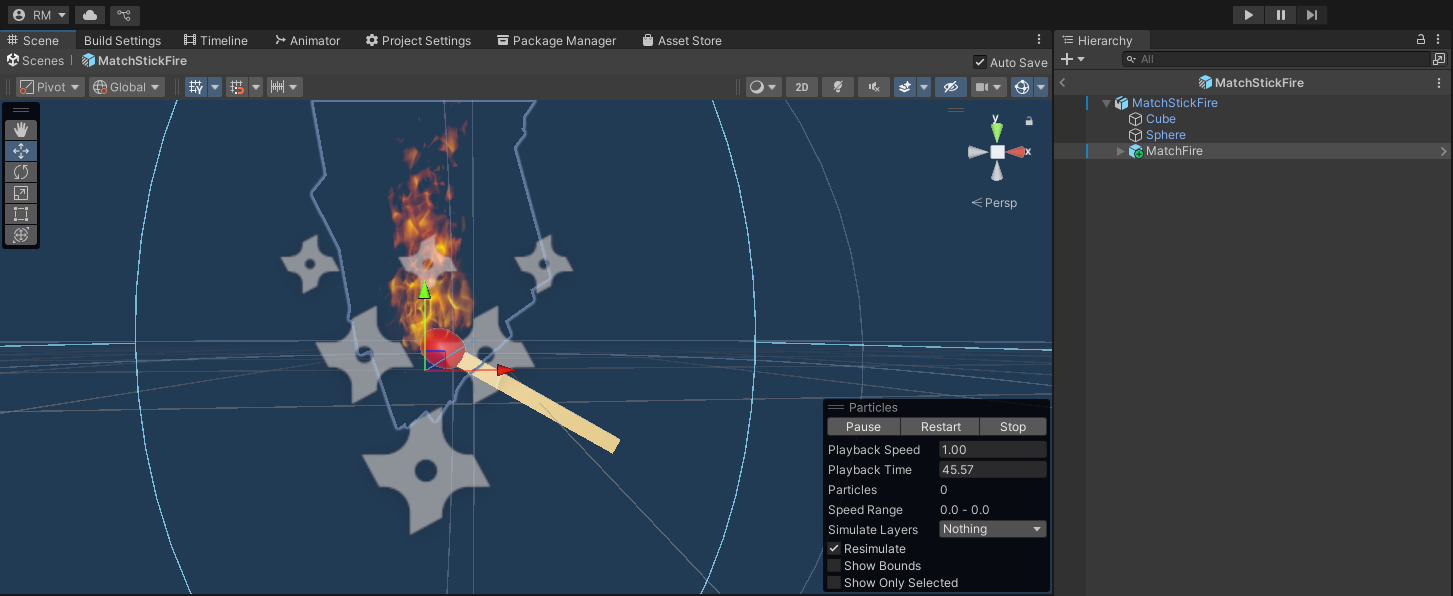Click the Playback Speed input field
Image resolution: width=1453 pixels, height=596 pixels.
click(992, 450)
